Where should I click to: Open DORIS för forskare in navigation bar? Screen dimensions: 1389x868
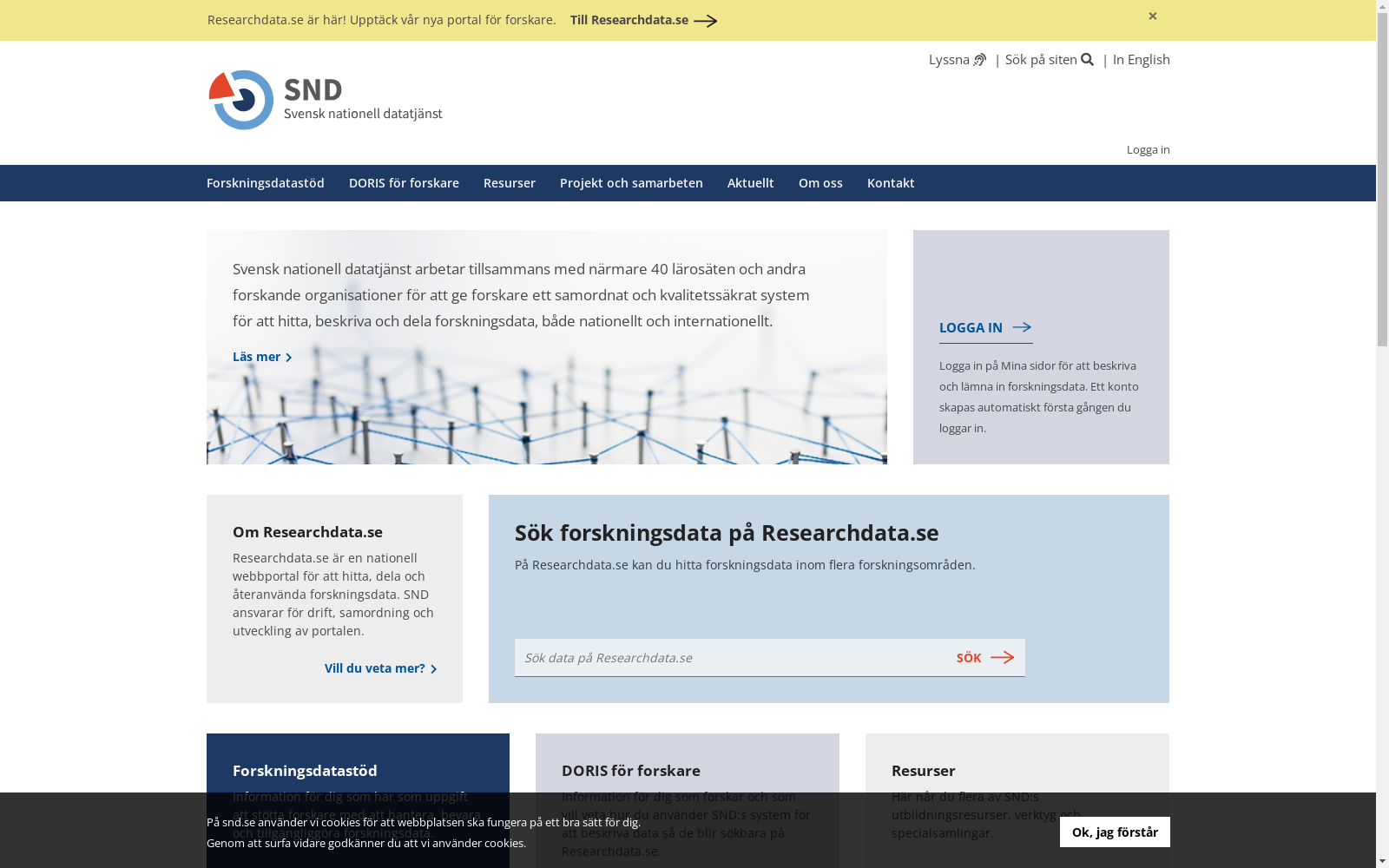[404, 183]
